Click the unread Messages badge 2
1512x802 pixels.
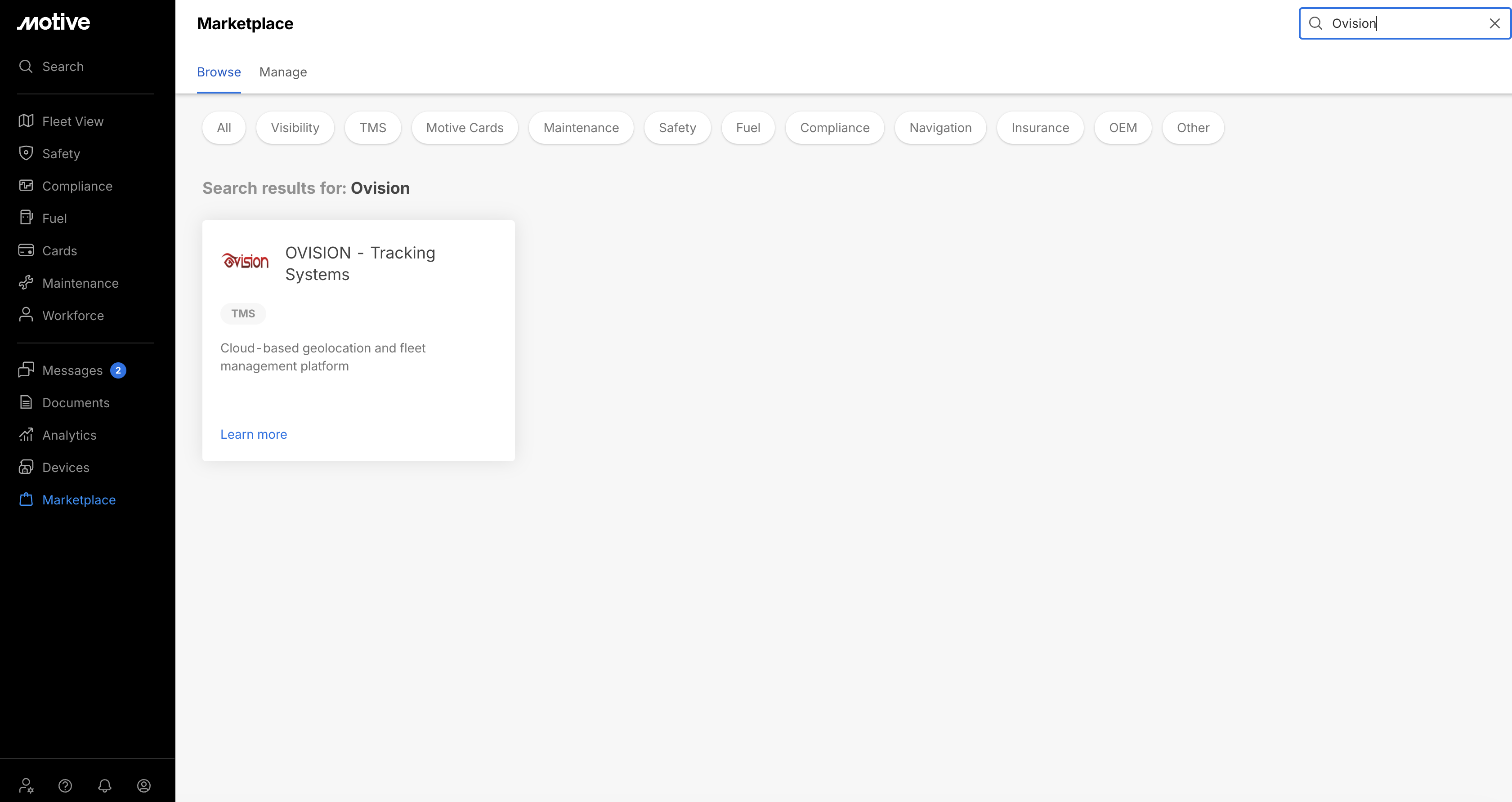[118, 370]
